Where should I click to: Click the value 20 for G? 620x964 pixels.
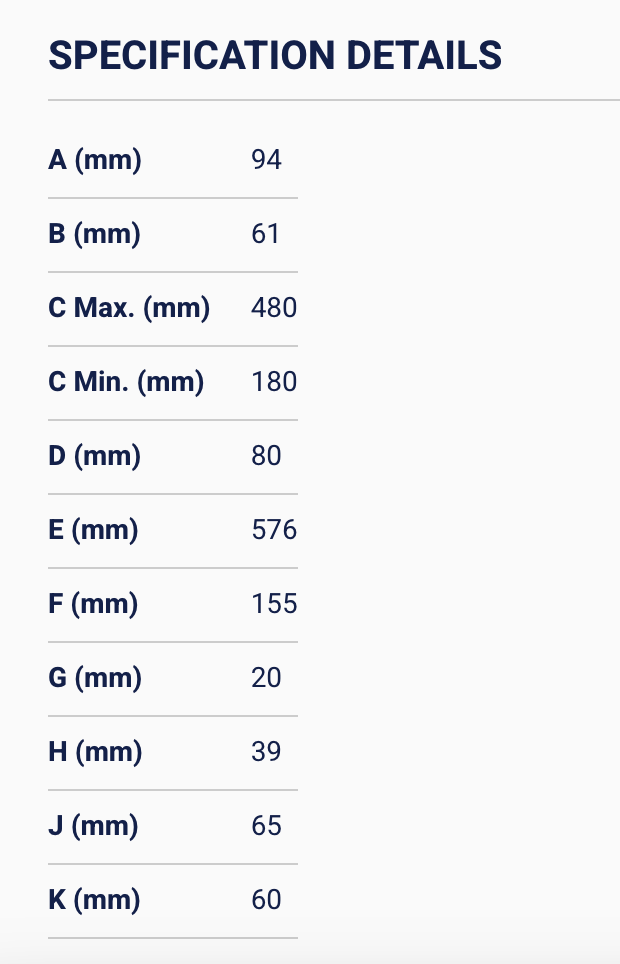pos(267,678)
